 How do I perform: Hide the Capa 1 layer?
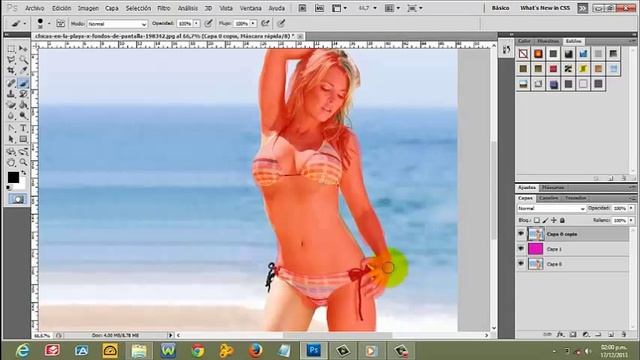point(521,249)
